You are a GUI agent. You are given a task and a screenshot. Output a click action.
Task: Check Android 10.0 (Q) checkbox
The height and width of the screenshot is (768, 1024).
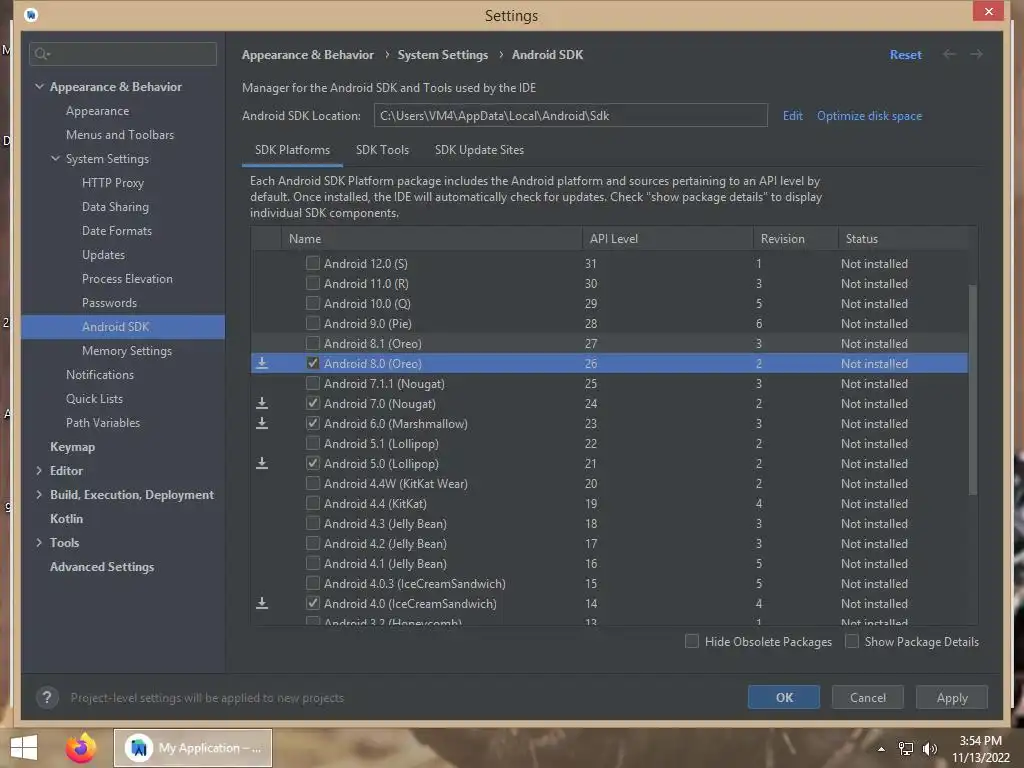pyautogui.click(x=313, y=303)
